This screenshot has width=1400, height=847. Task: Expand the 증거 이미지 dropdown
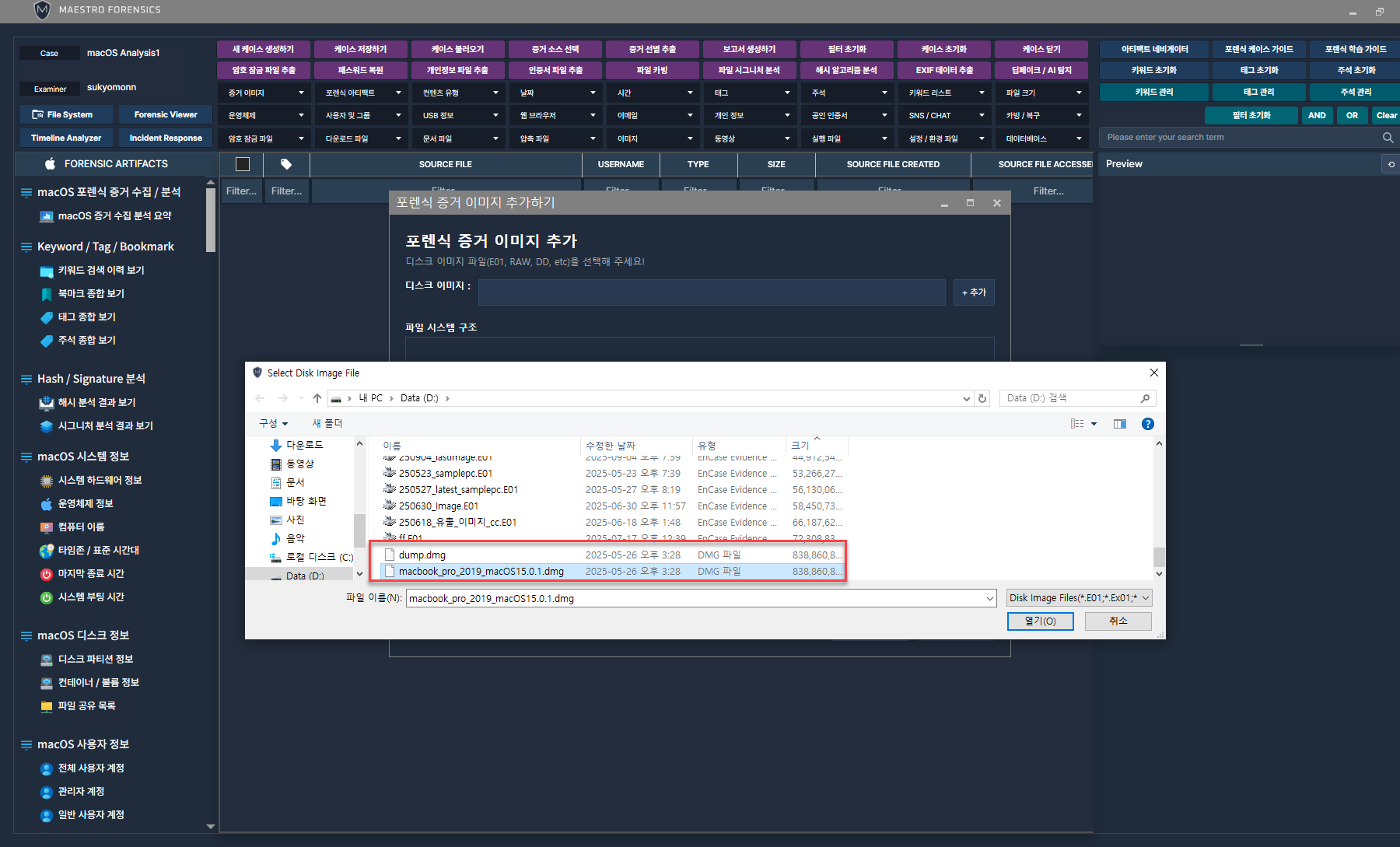[265, 93]
